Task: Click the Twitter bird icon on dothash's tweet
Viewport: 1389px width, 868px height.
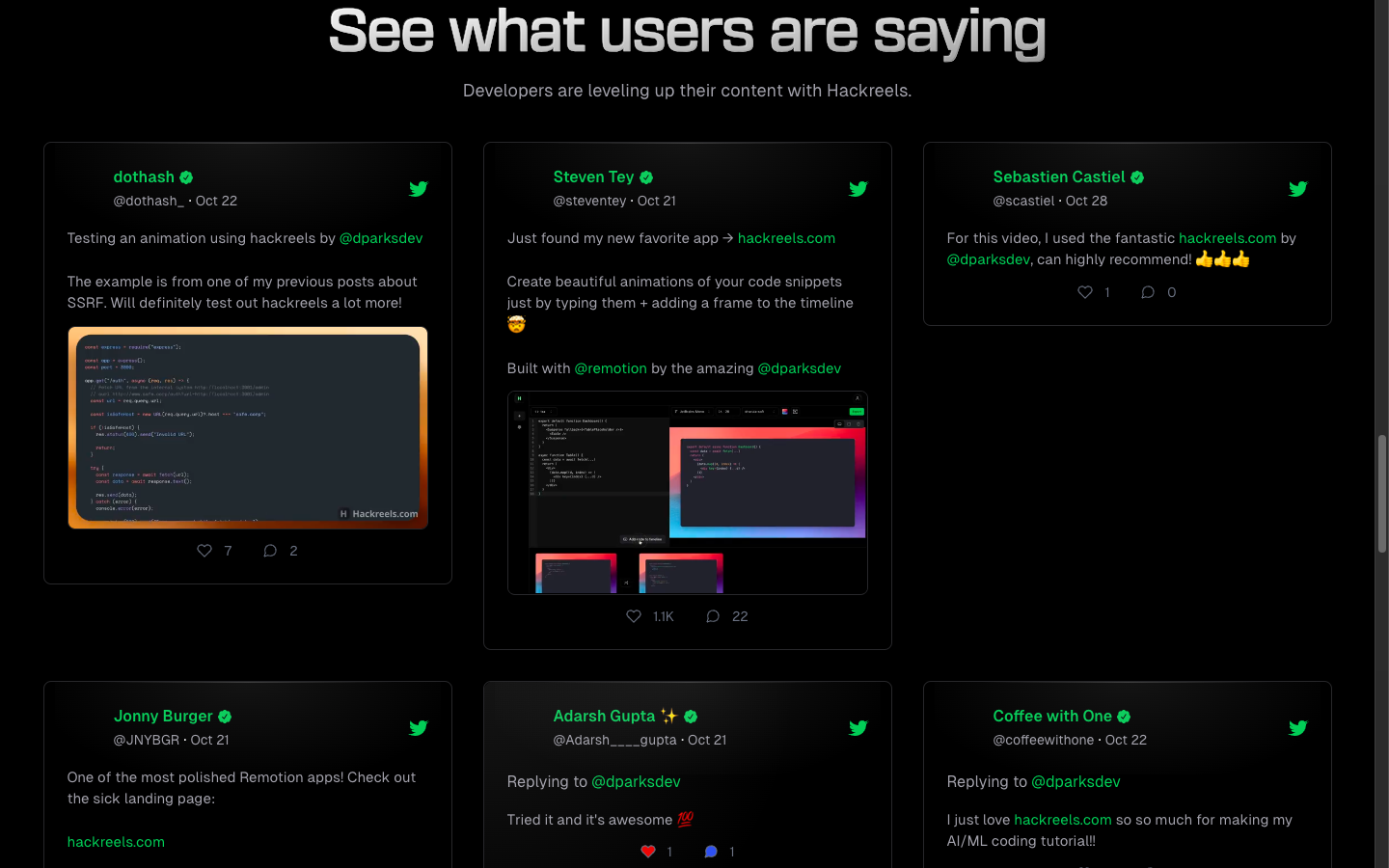Action: pos(418,189)
